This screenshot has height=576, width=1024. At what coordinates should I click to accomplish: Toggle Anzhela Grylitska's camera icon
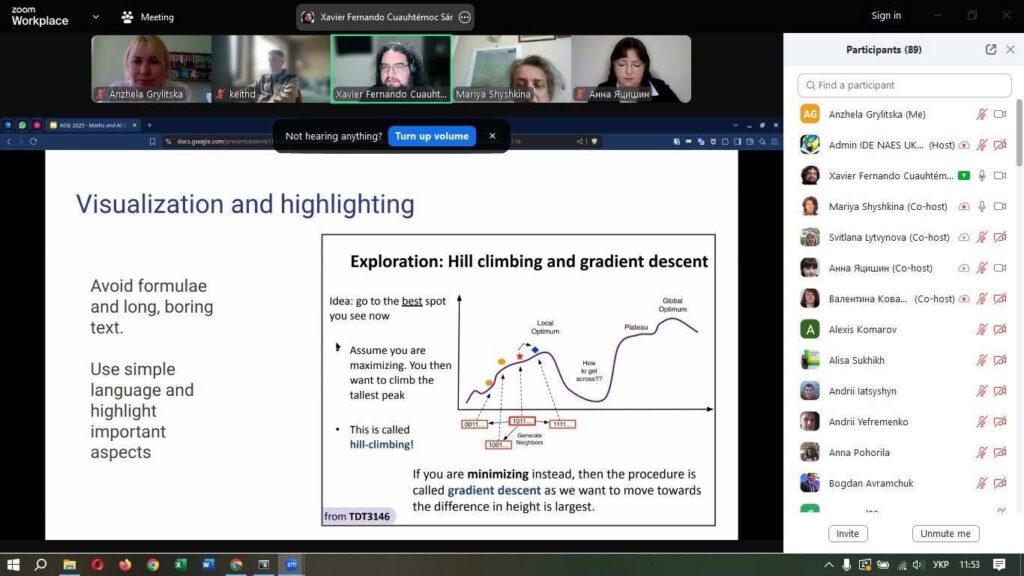[1000, 115]
